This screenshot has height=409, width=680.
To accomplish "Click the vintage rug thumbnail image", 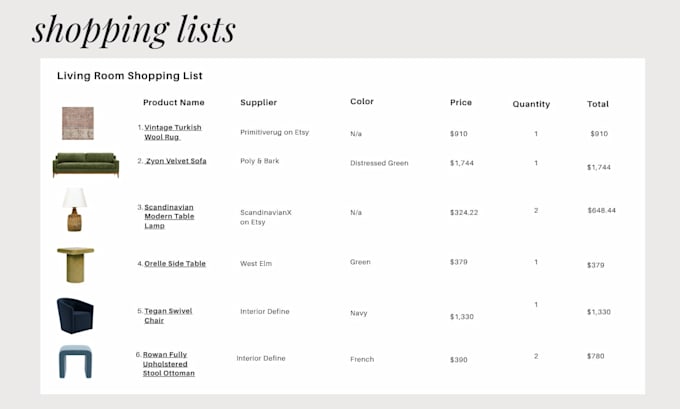I will coord(78,123).
